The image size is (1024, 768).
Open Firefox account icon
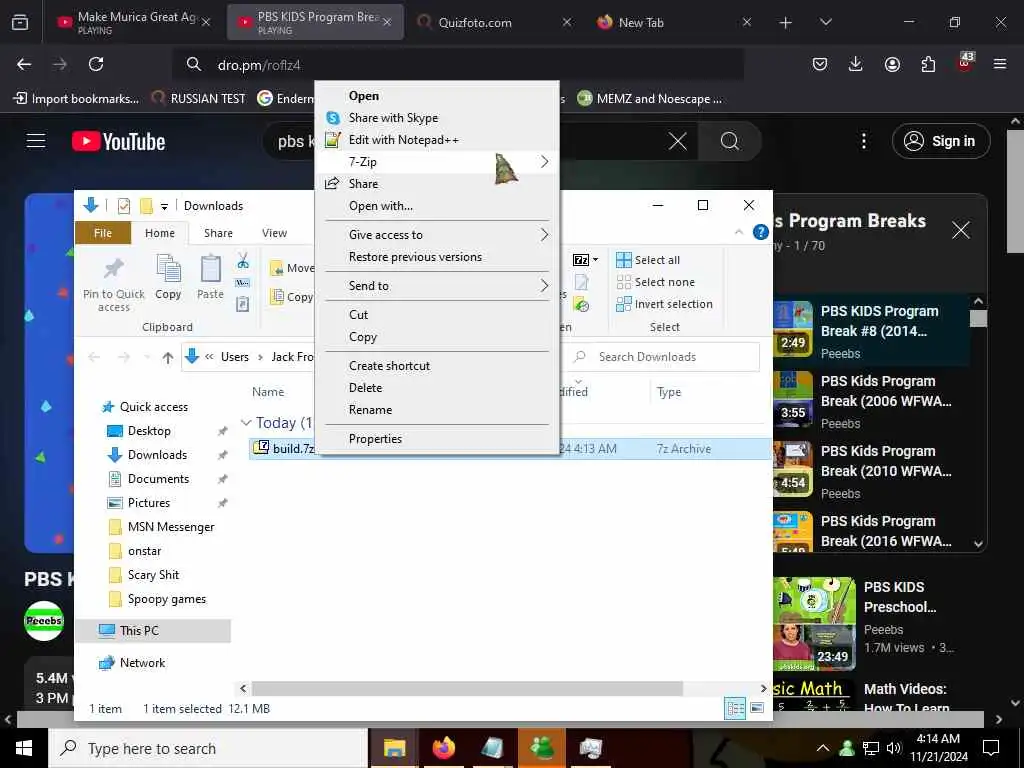pos(892,64)
